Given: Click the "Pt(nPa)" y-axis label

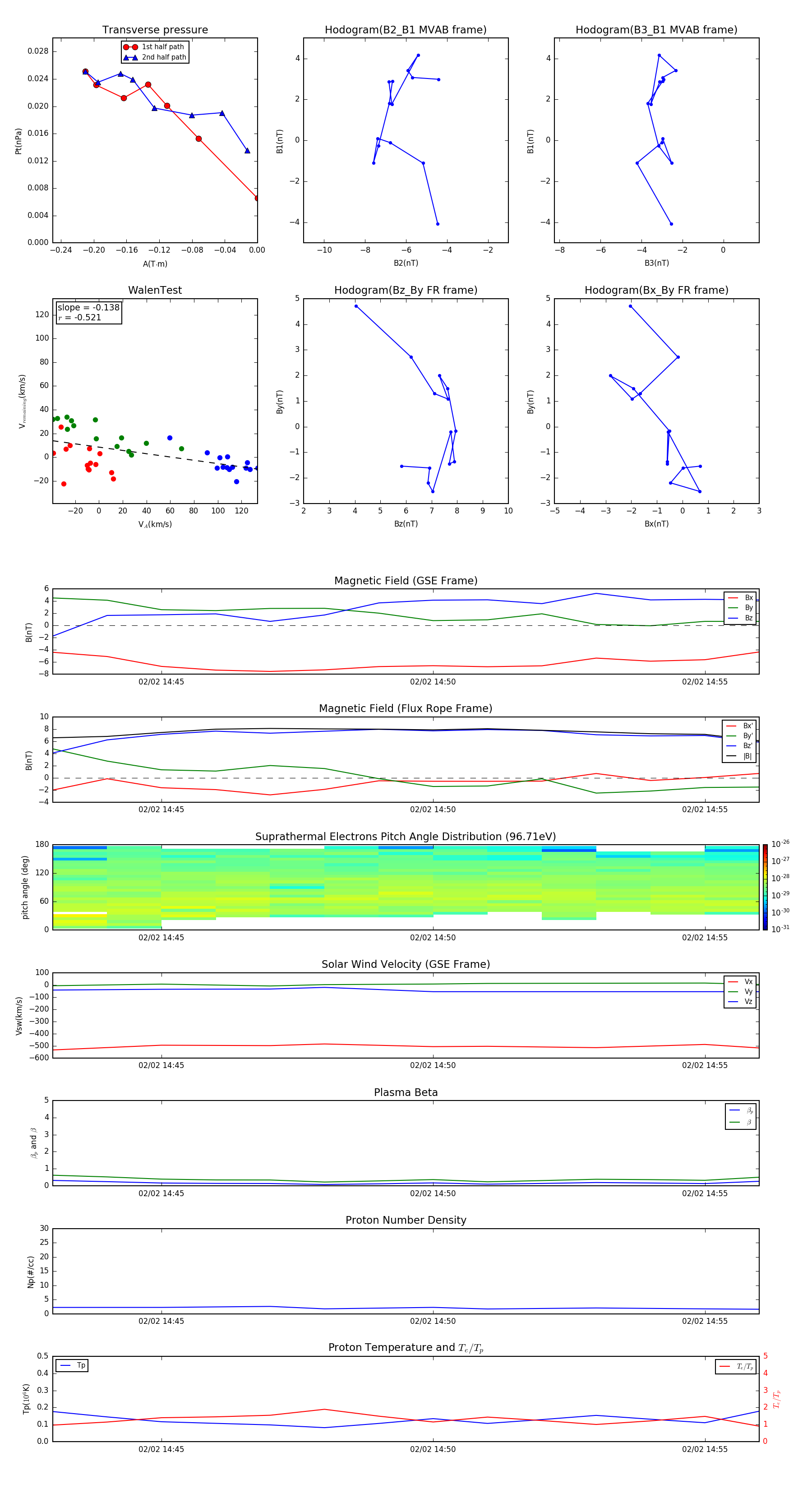Looking at the screenshot, I should click(x=18, y=140).
